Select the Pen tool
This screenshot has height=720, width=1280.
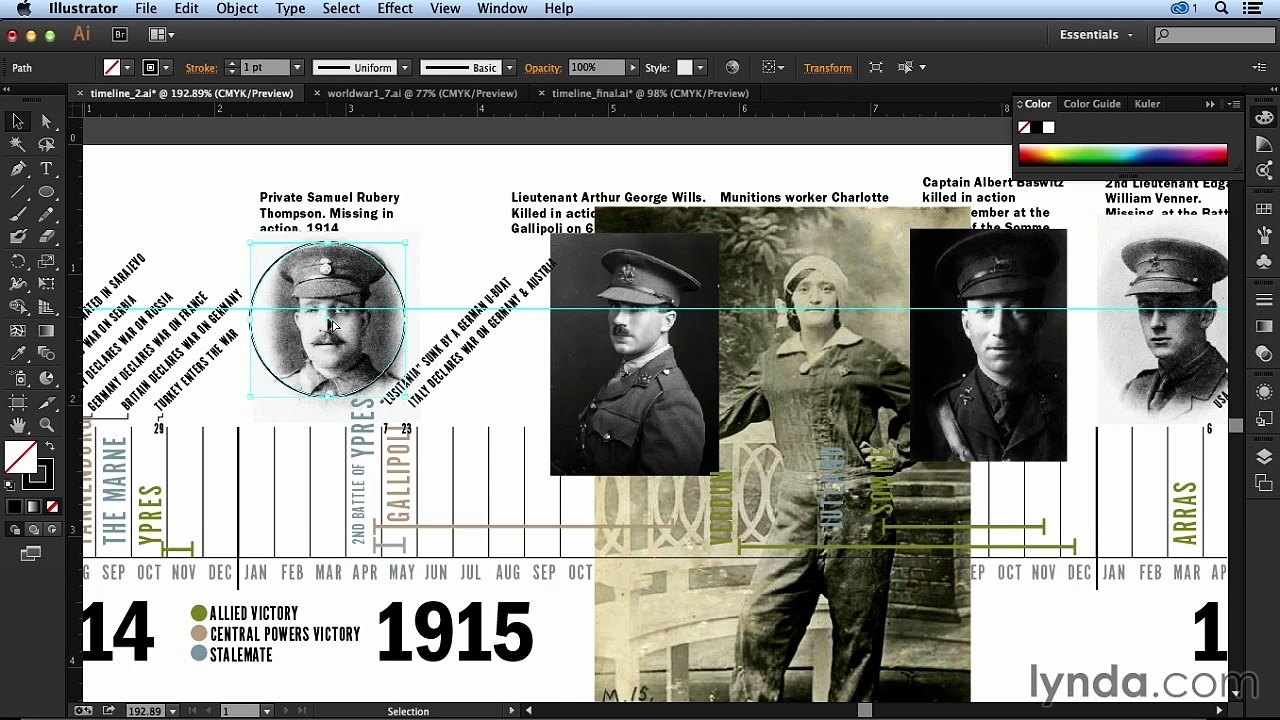point(18,169)
